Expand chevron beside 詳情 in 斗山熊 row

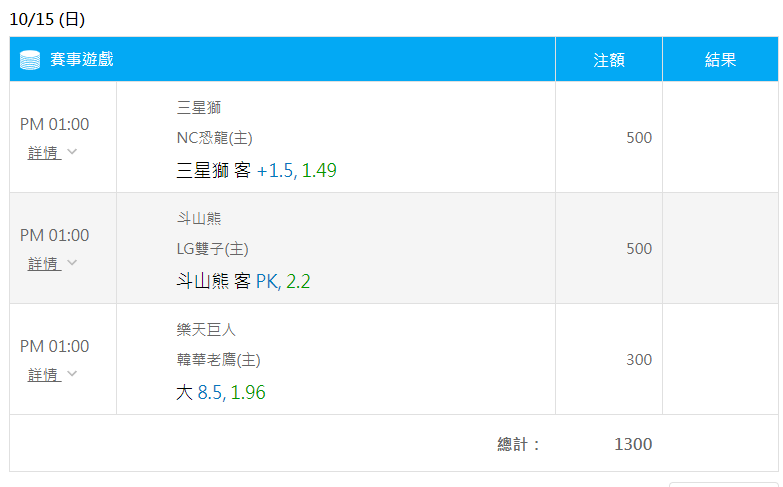tap(72, 262)
